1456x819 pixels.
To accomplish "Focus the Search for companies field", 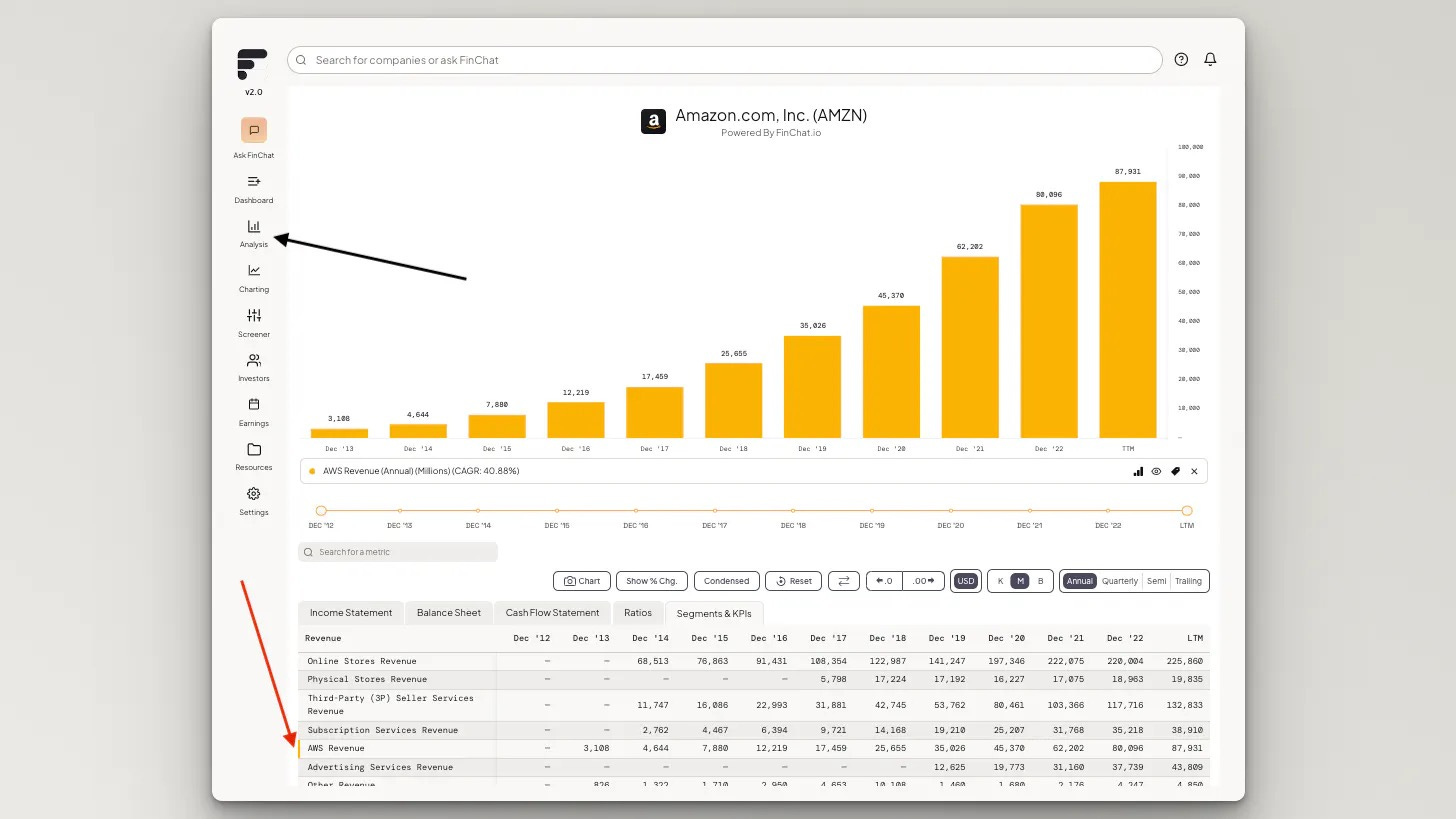I will (725, 60).
